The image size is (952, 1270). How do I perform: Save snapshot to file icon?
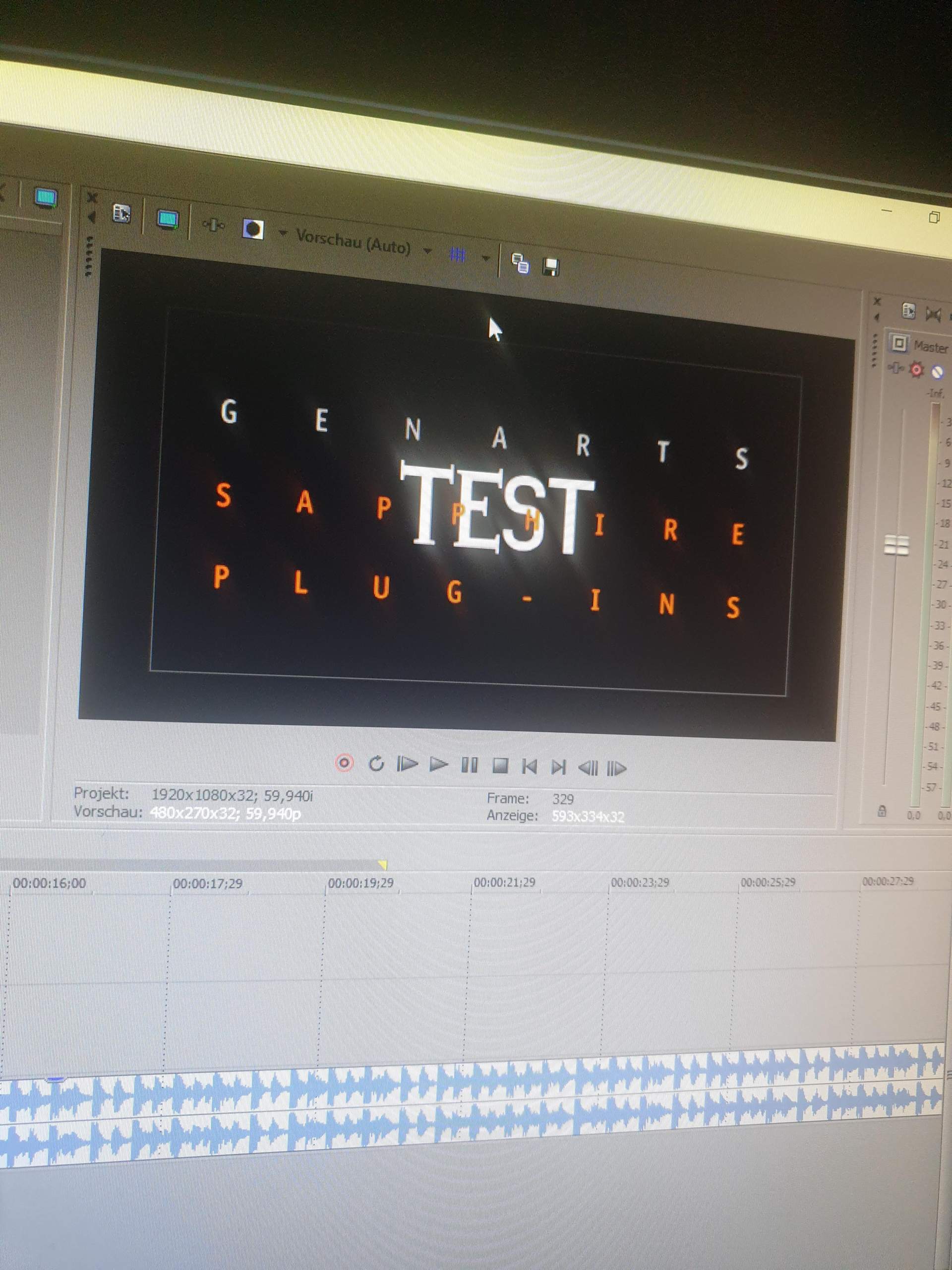point(550,267)
